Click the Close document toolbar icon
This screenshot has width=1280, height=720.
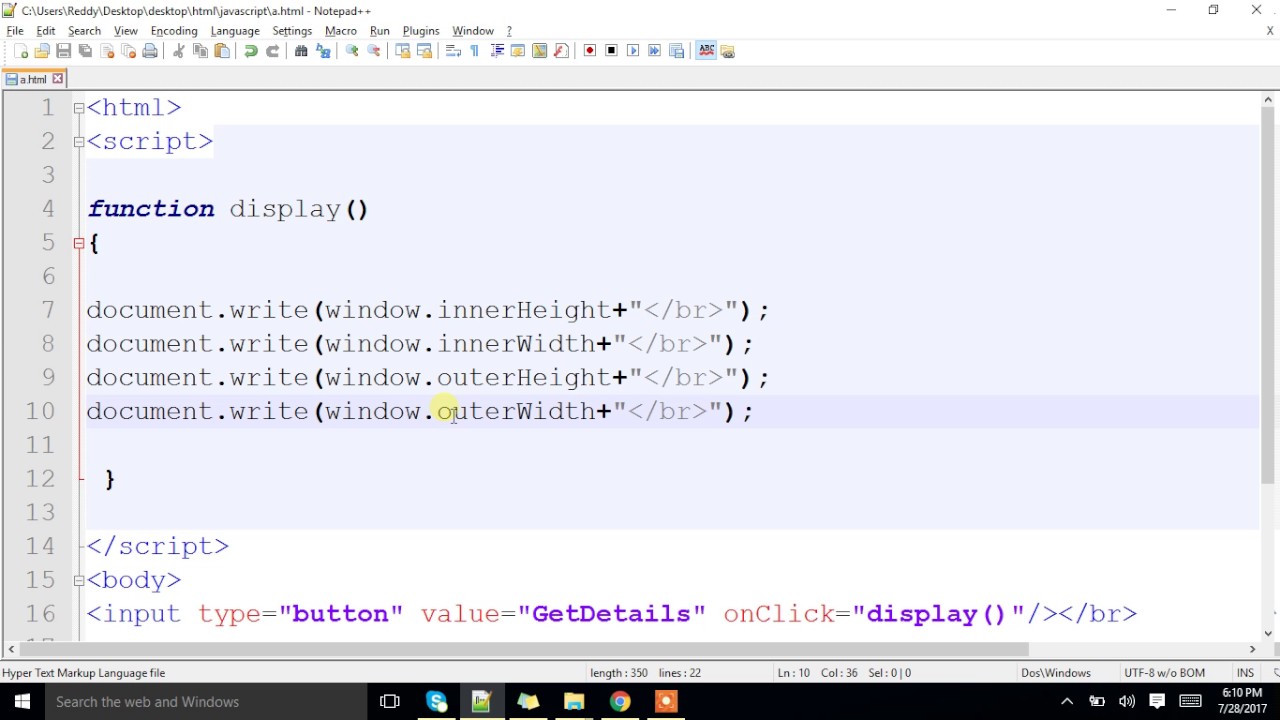coord(107,51)
